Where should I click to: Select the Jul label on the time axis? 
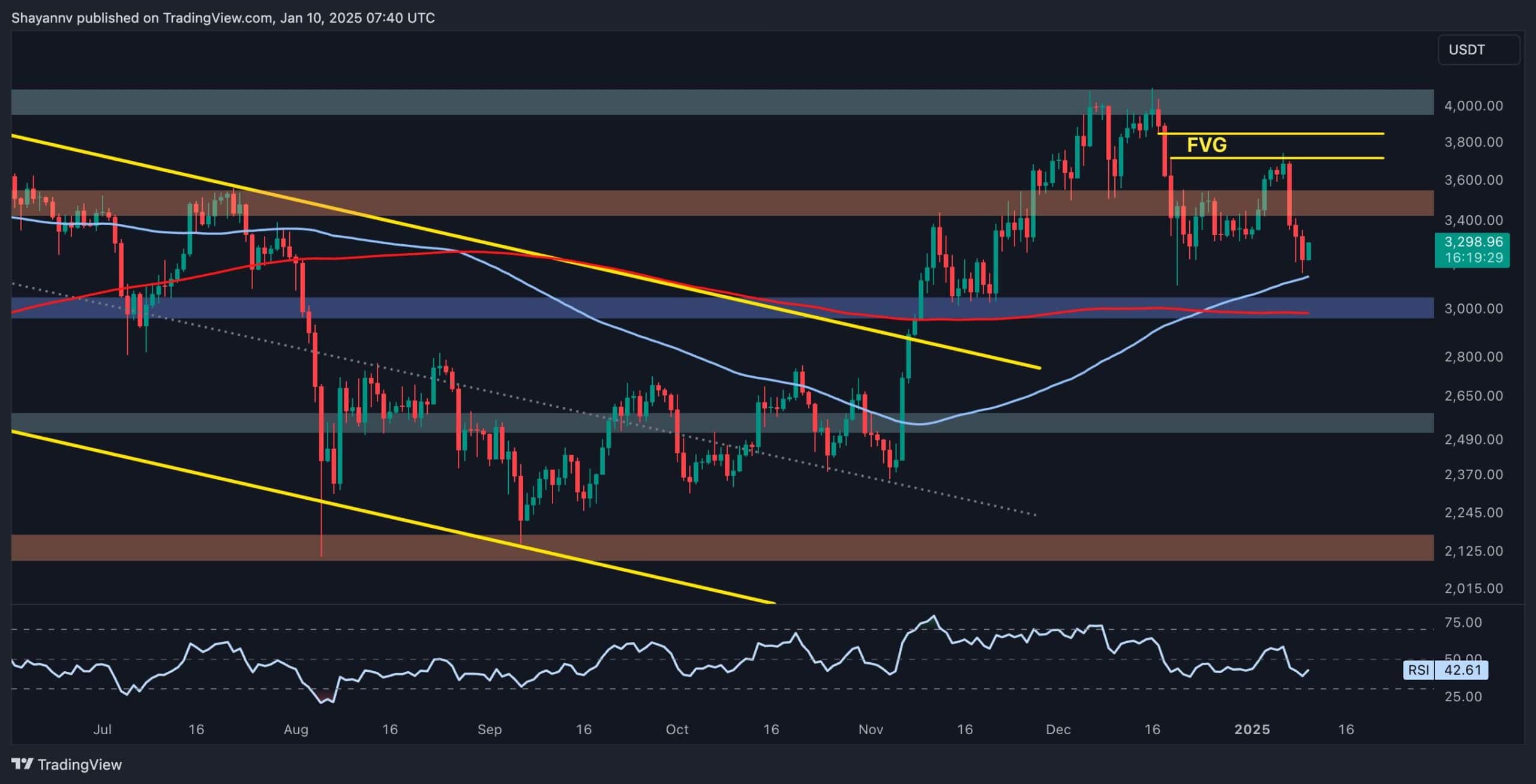point(103,730)
